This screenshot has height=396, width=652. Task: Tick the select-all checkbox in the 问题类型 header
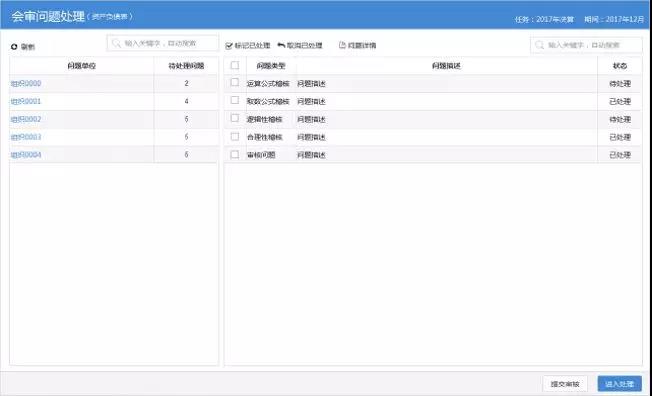click(235, 65)
